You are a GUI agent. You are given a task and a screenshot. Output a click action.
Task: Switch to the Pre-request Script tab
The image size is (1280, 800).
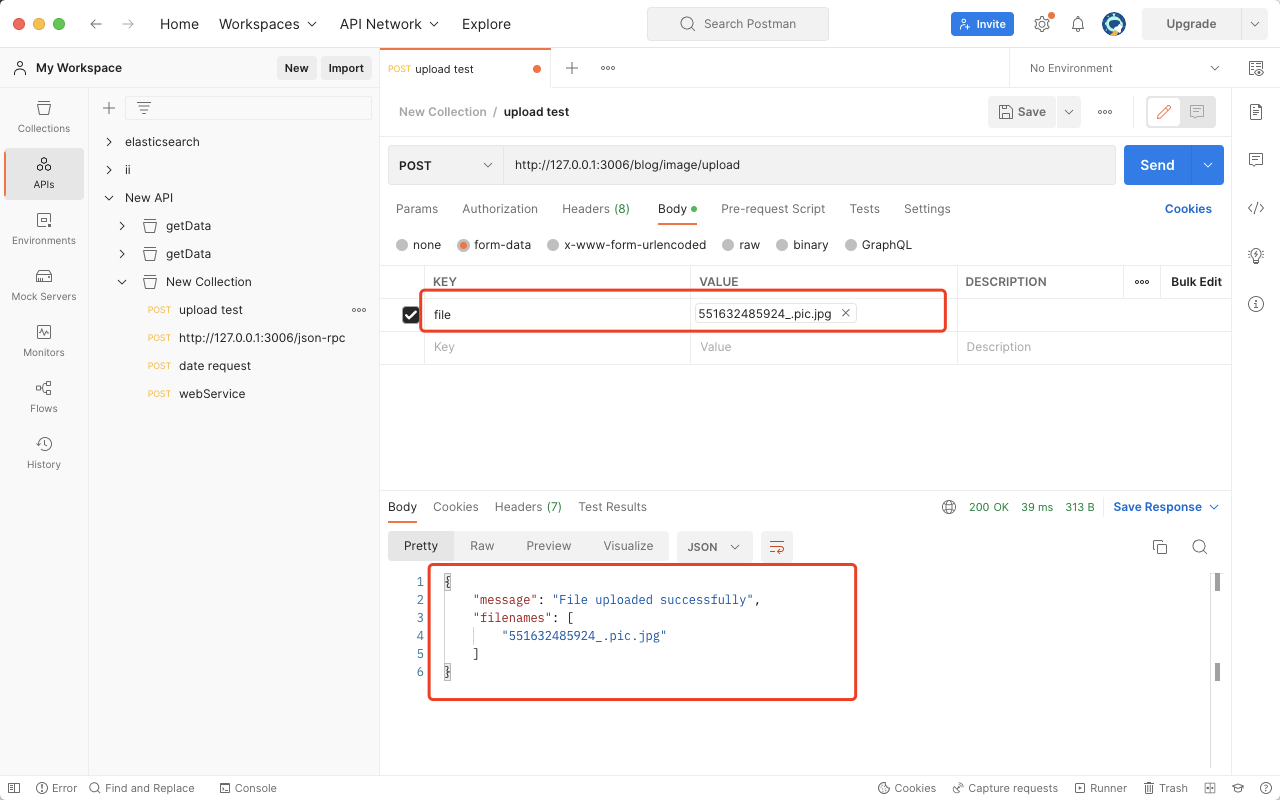tap(773, 209)
